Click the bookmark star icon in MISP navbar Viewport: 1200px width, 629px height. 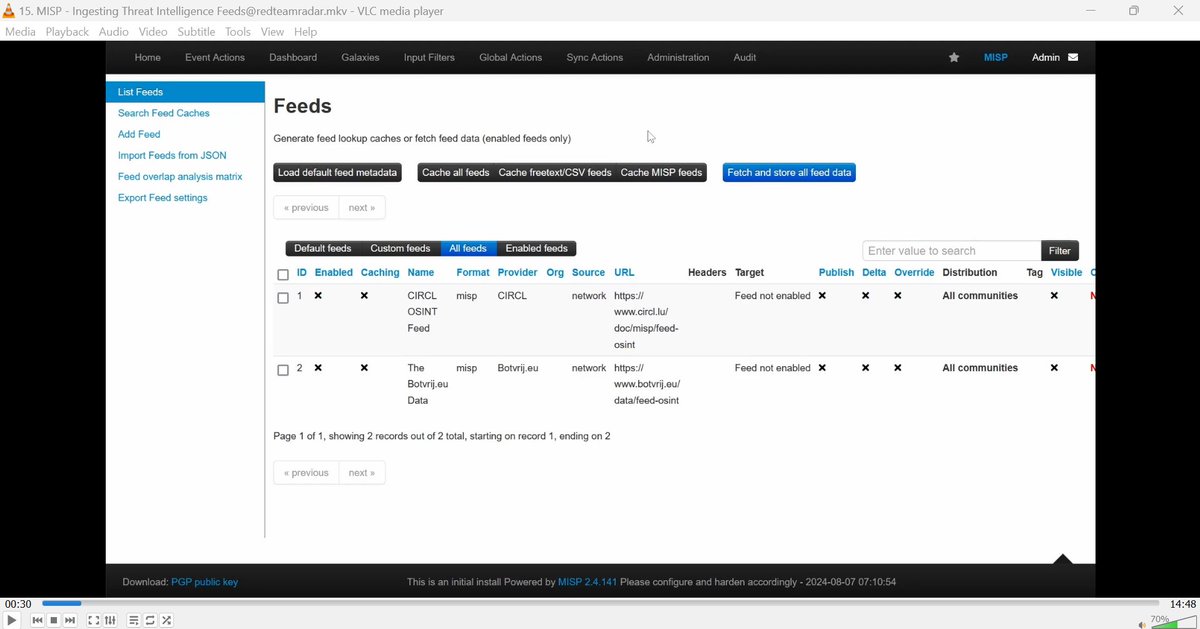tap(954, 58)
